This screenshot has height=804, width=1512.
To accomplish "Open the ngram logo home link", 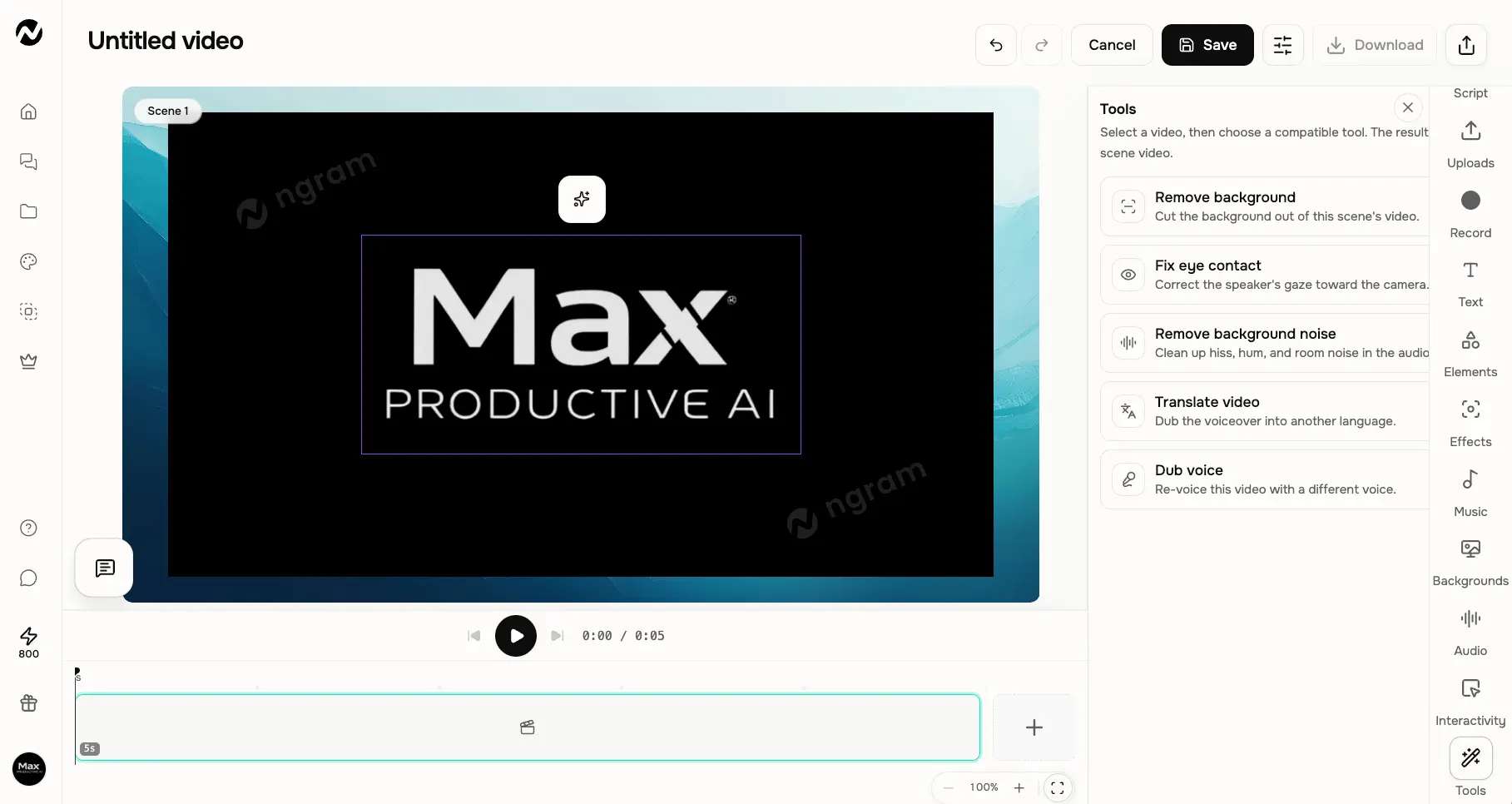I will [x=29, y=32].
